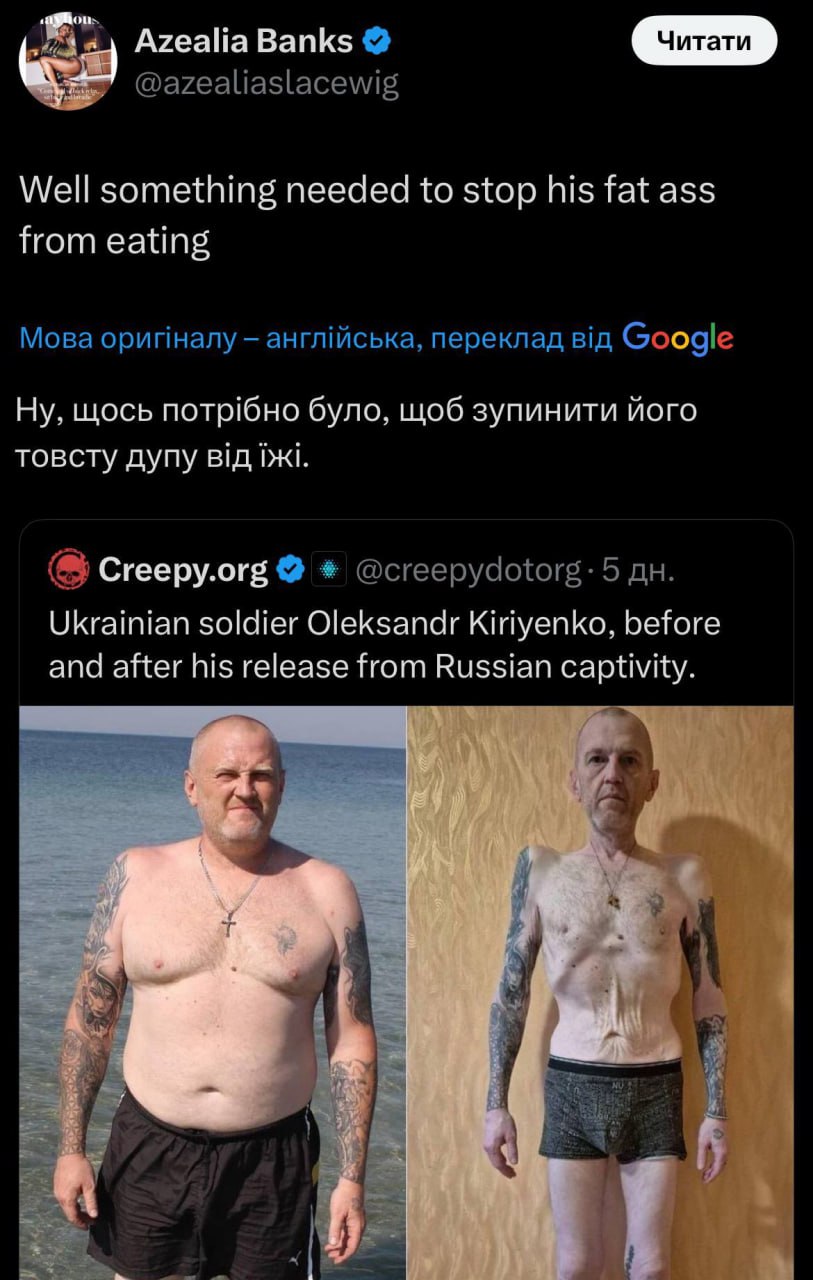Click the Creepy.org red skull avatar
813x1280 pixels.
coord(69,569)
